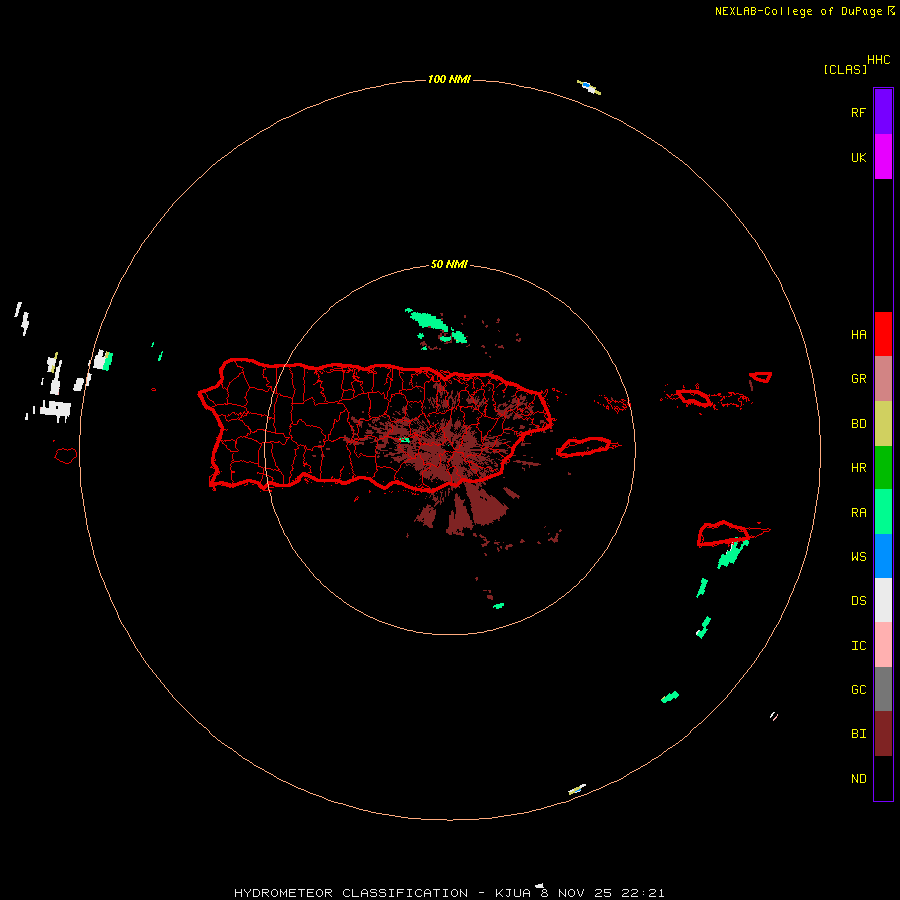900x900 pixels.
Task: Click the Mona Island outline
Action: 65,456
